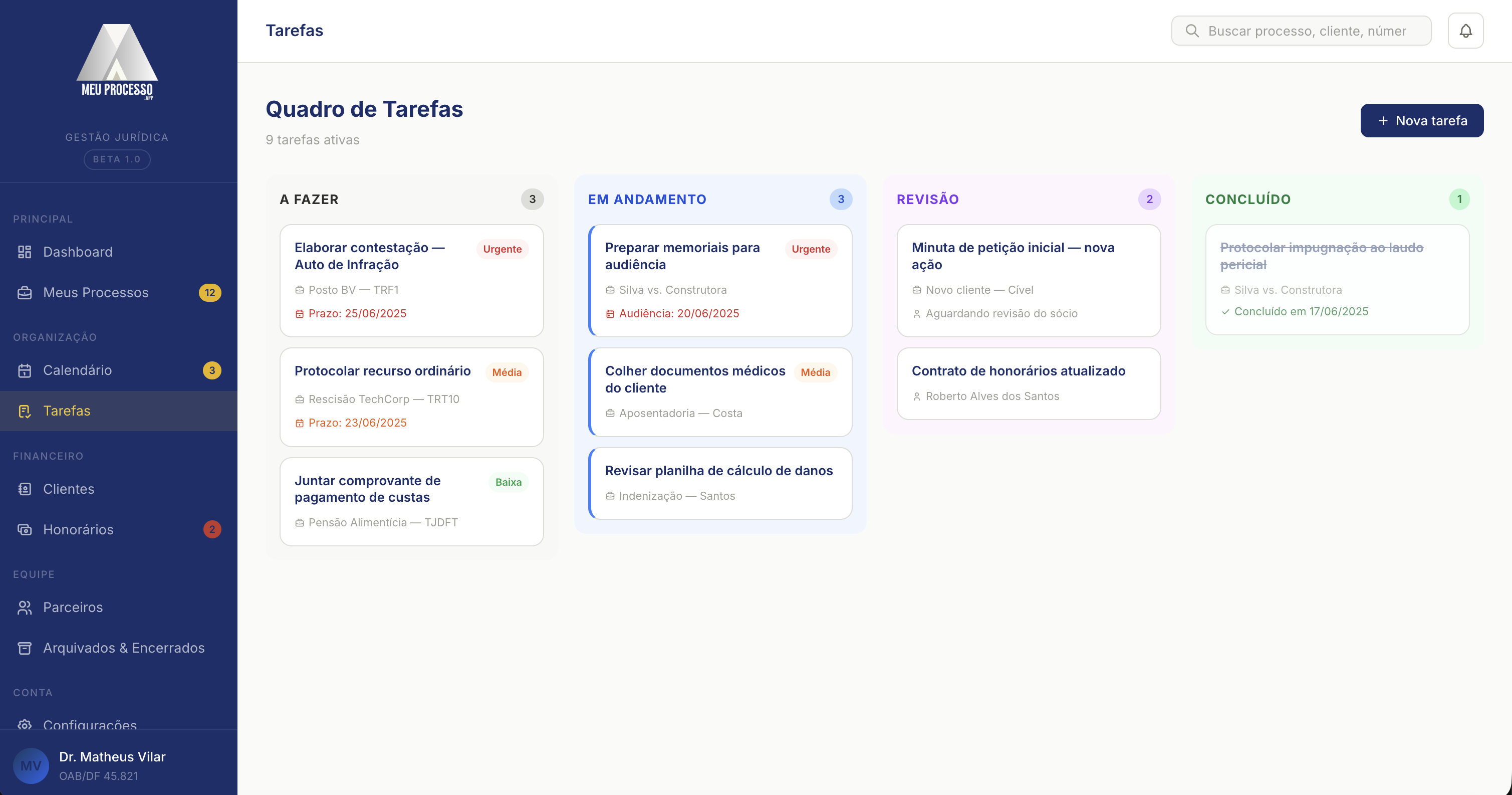Click Urgente tag on Preparar memoriais card

point(811,249)
